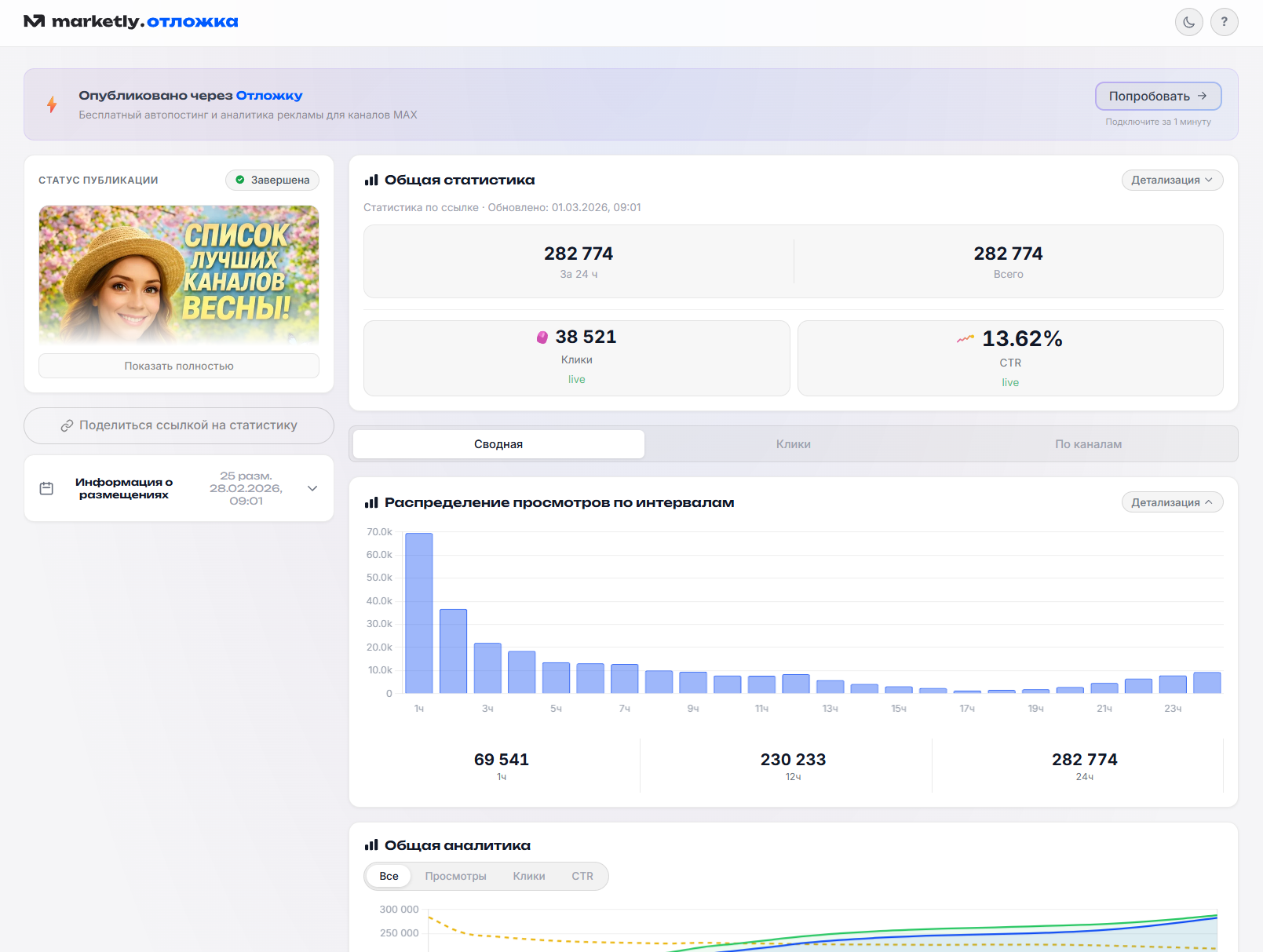The height and width of the screenshot is (952, 1263).
Task: Click the calendar icon for placement information
Action: (x=46, y=488)
